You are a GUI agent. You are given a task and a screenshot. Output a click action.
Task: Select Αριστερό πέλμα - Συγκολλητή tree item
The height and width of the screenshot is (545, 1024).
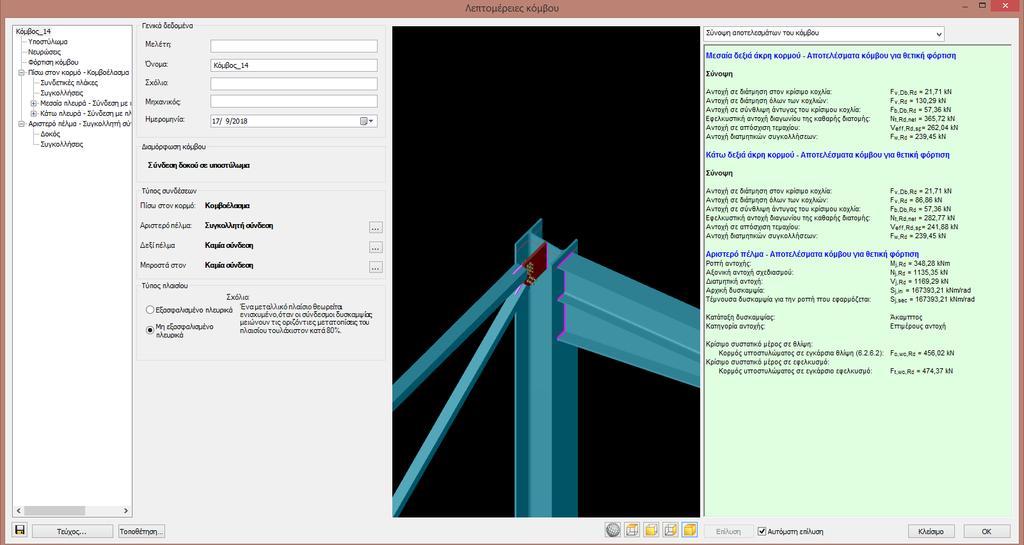coord(79,124)
